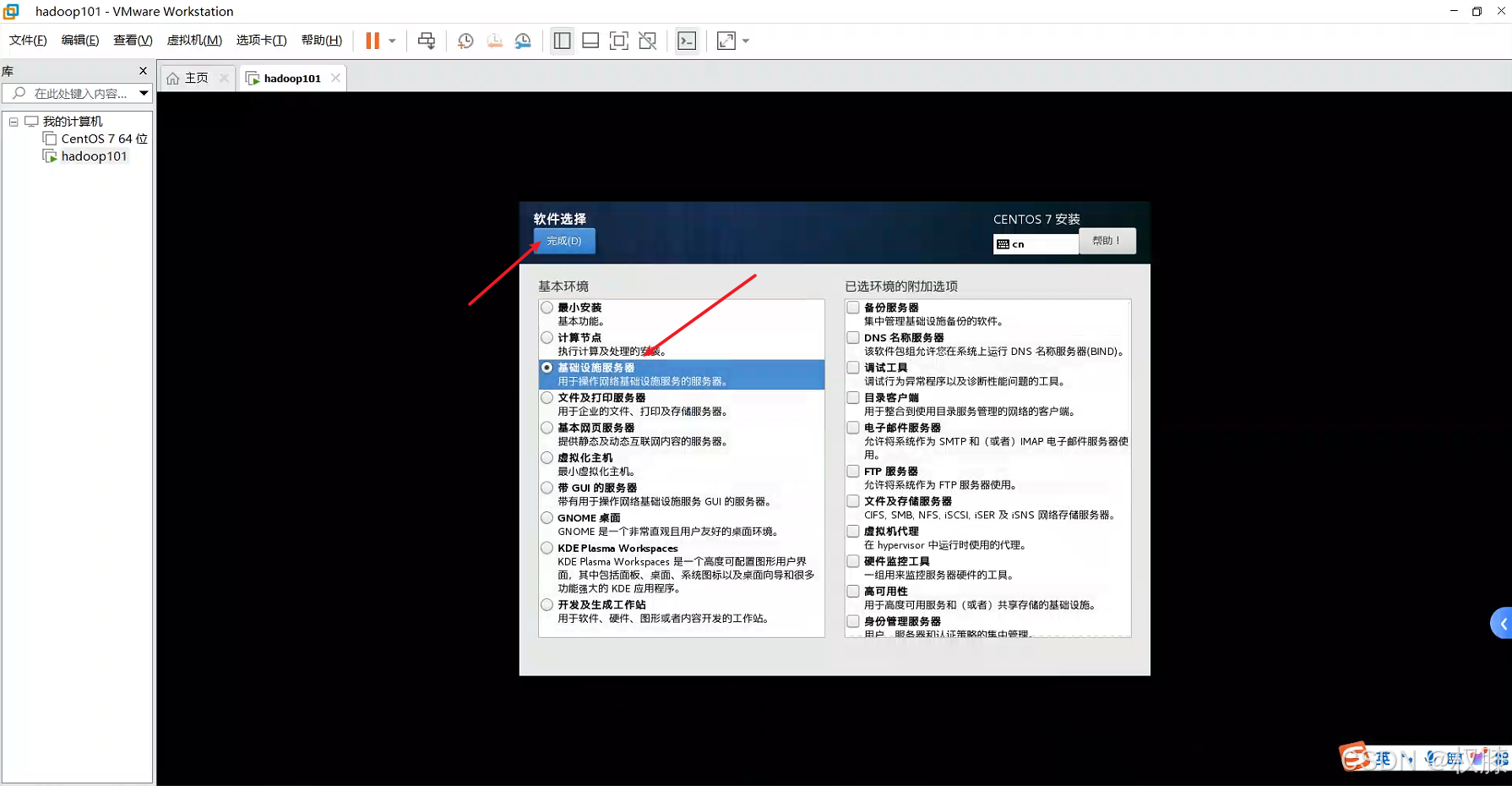Revert to the previous snapshot icon
This screenshot has height=786, width=1512.
pos(494,41)
